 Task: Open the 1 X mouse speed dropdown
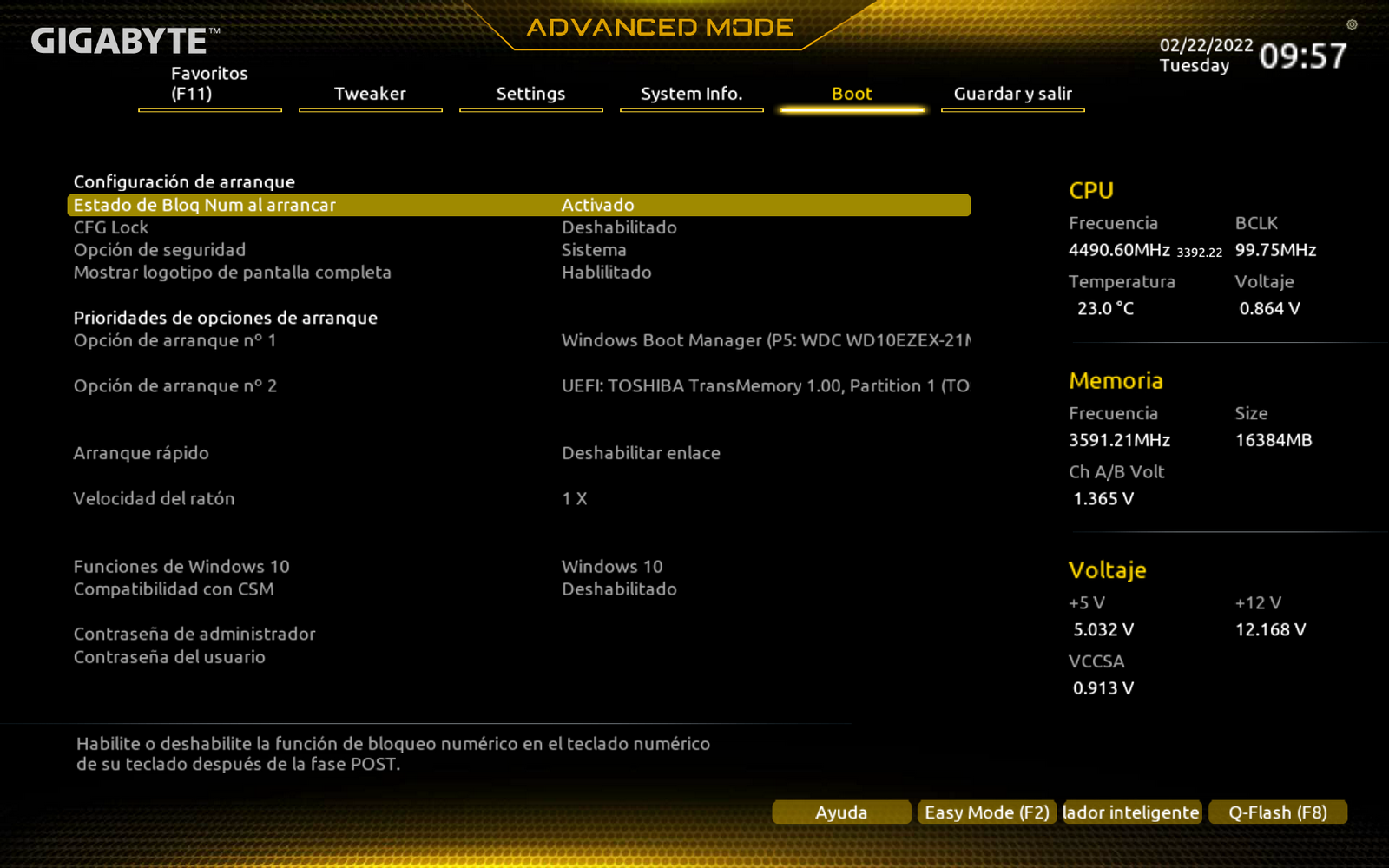[575, 498]
